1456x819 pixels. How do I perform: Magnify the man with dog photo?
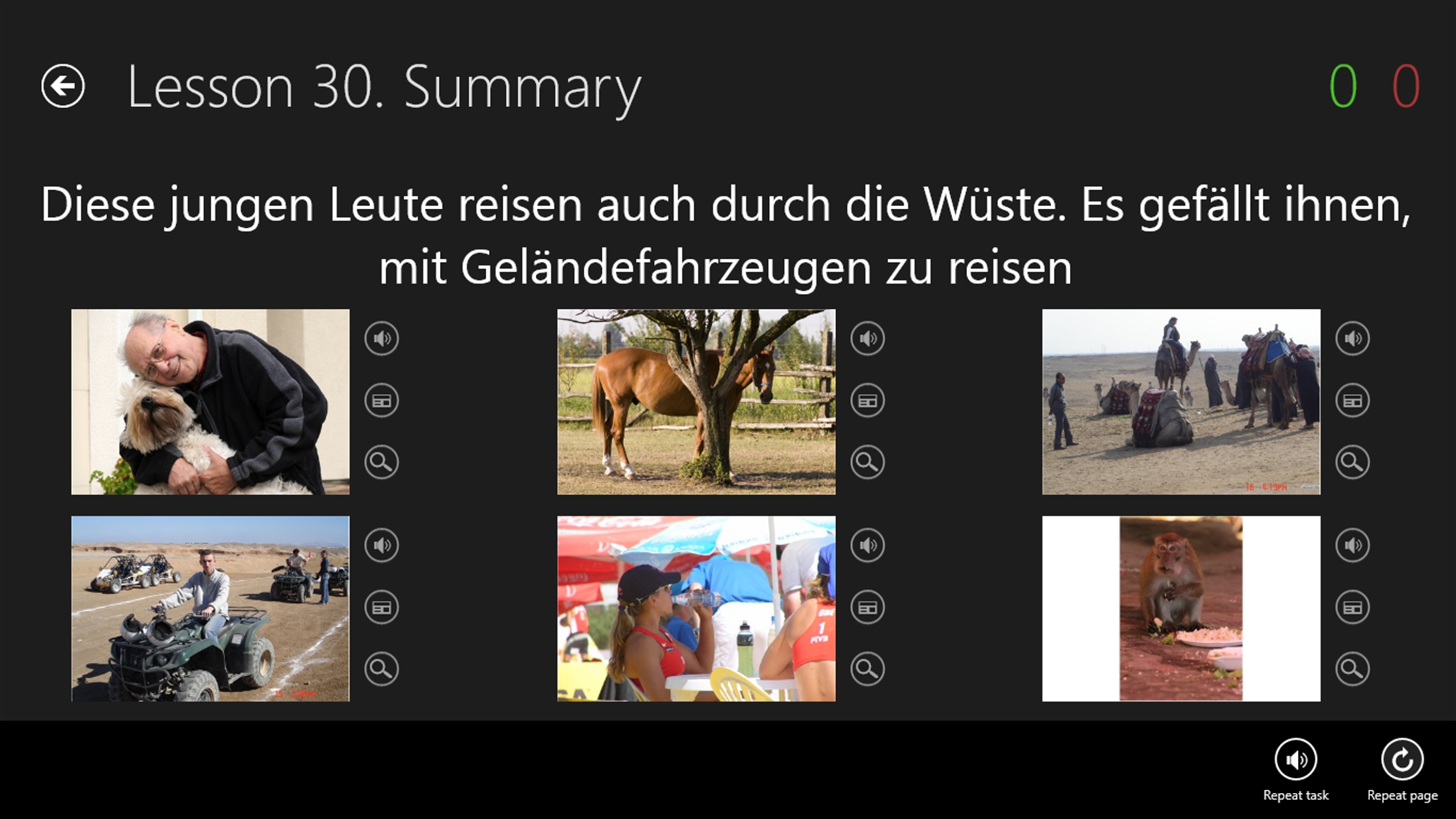click(381, 462)
